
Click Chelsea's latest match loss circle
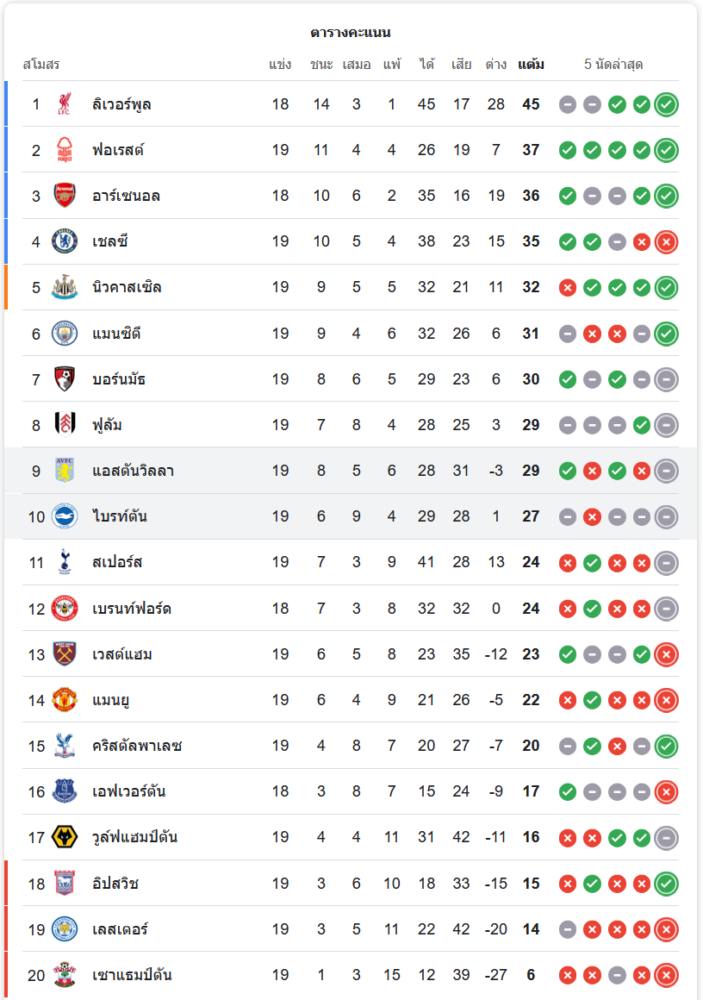coord(666,241)
